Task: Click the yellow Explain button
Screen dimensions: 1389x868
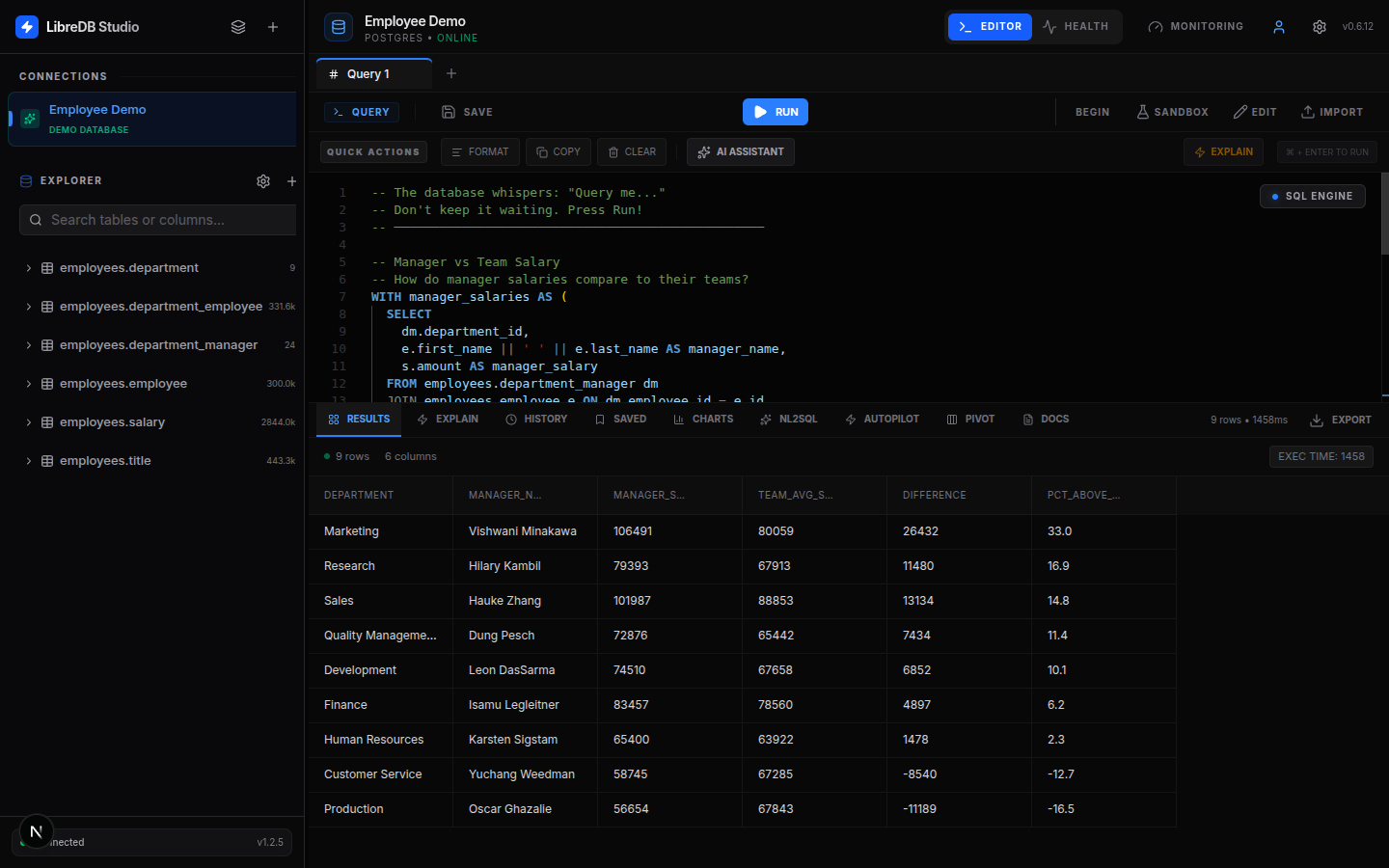Action: coord(1223,152)
